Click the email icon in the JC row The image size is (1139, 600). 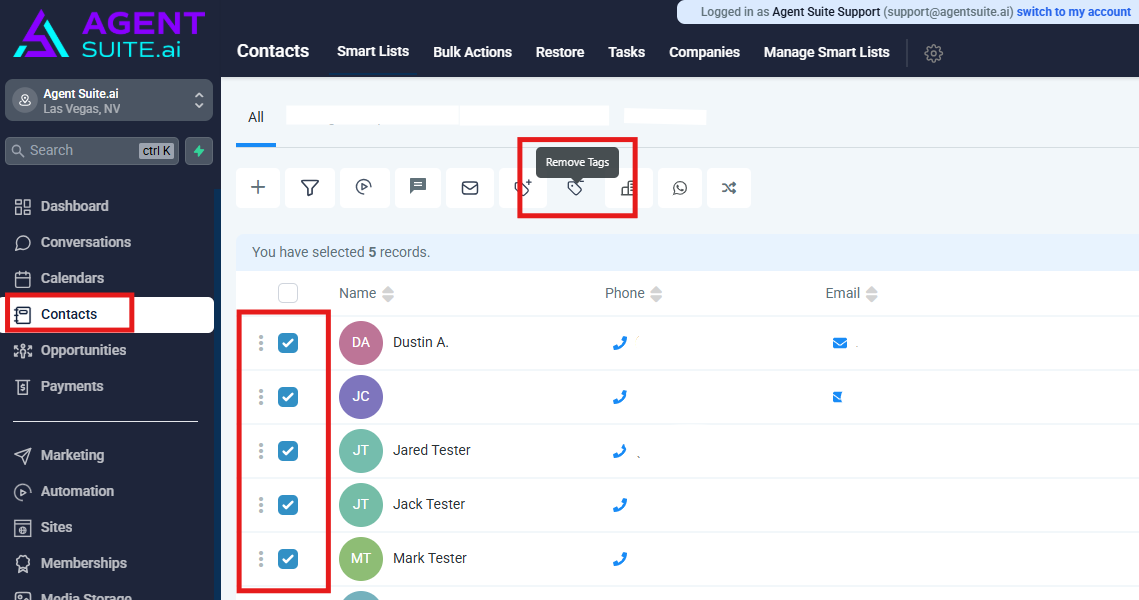[838, 397]
